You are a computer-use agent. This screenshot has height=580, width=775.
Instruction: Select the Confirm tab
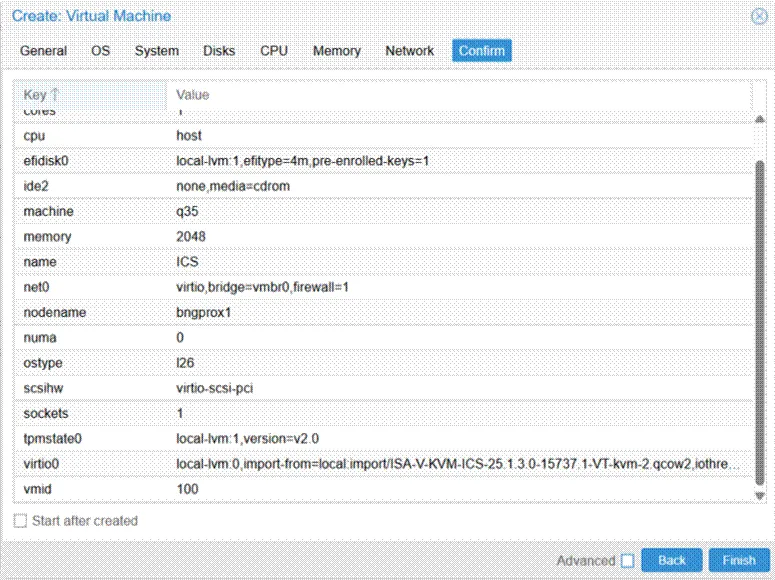click(482, 51)
